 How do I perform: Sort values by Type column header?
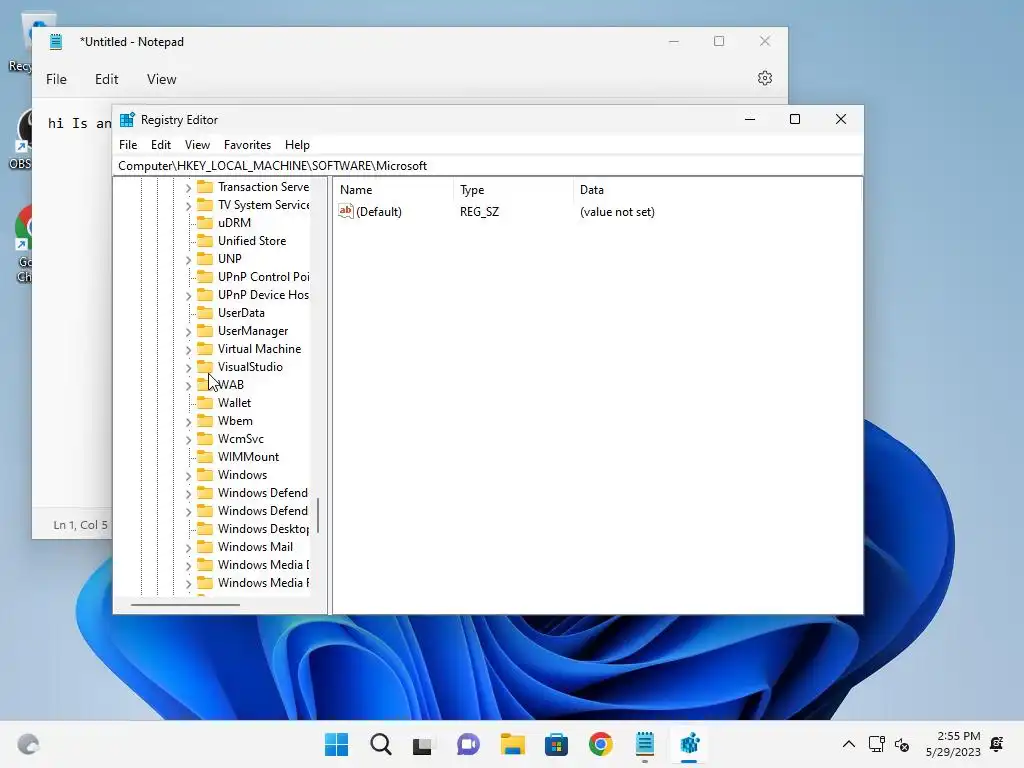click(x=513, y=190)
